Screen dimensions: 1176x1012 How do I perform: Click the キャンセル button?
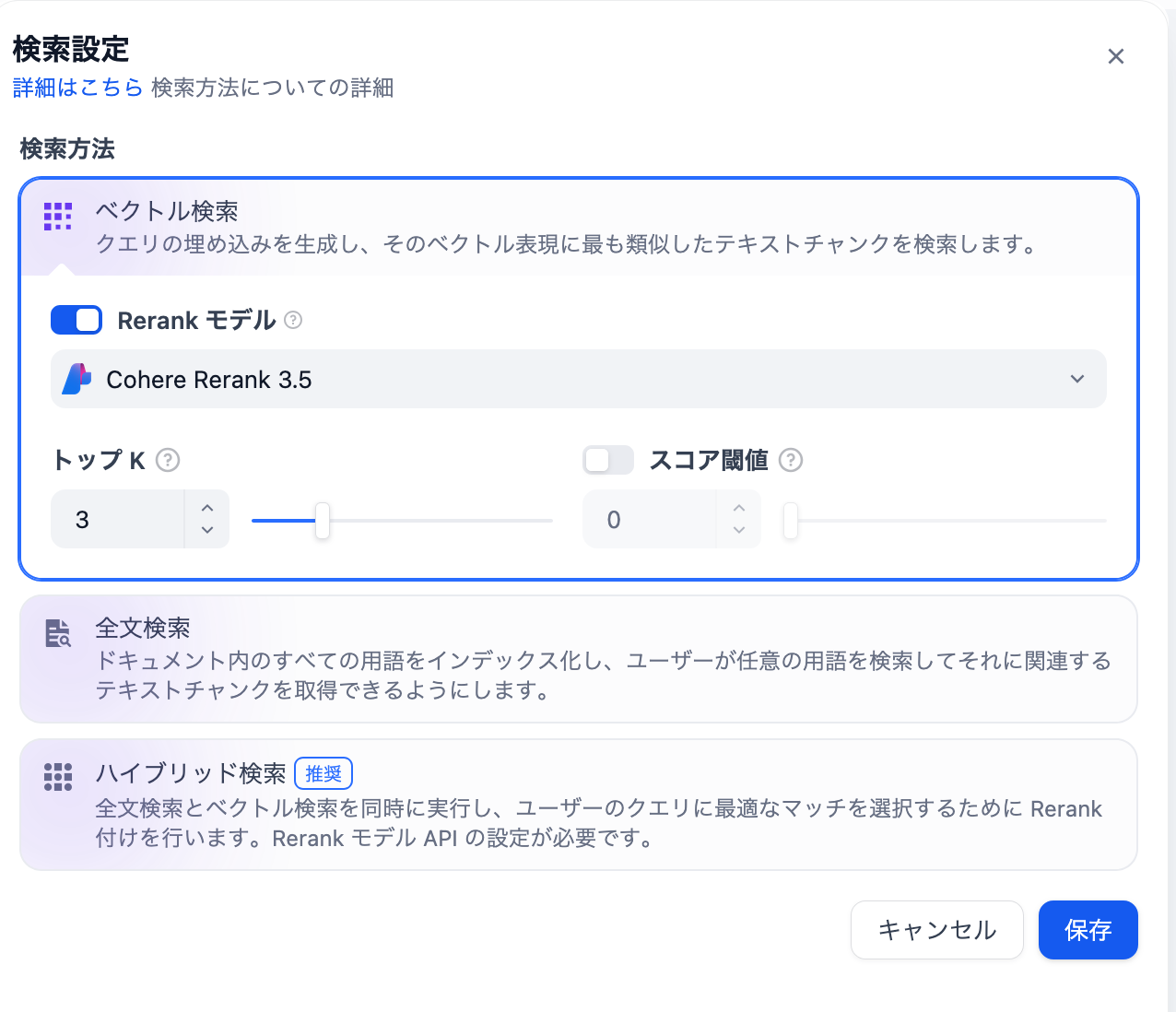coord(937,930)
